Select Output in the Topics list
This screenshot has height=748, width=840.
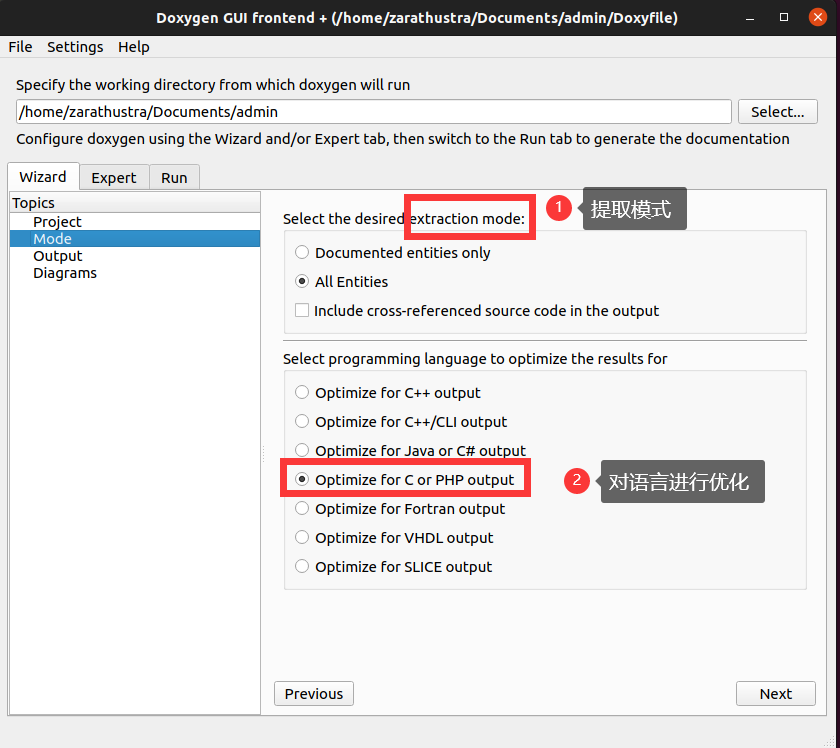(x=134, y=256)
